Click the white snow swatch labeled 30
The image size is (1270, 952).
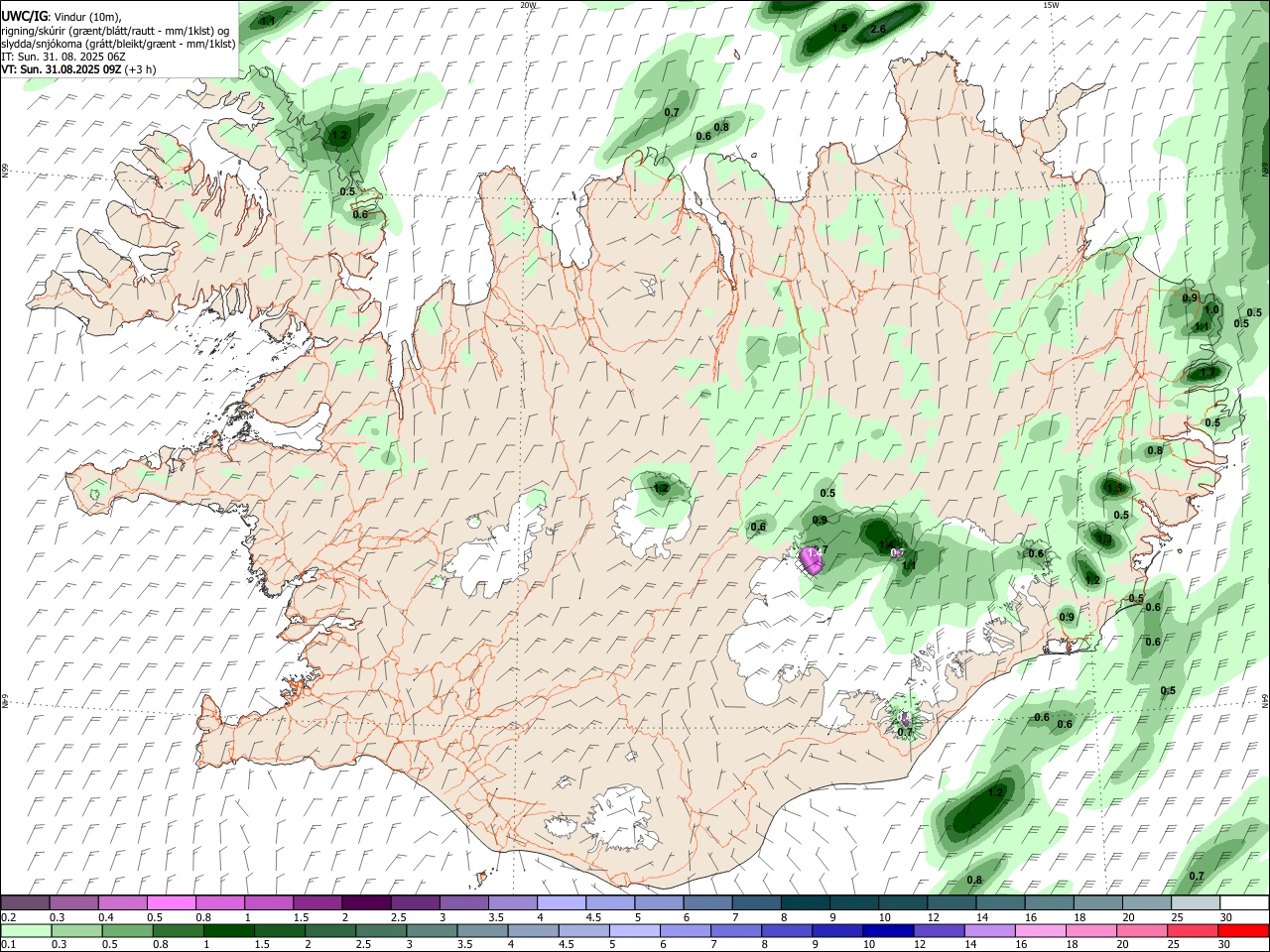tap(1244, 903)
